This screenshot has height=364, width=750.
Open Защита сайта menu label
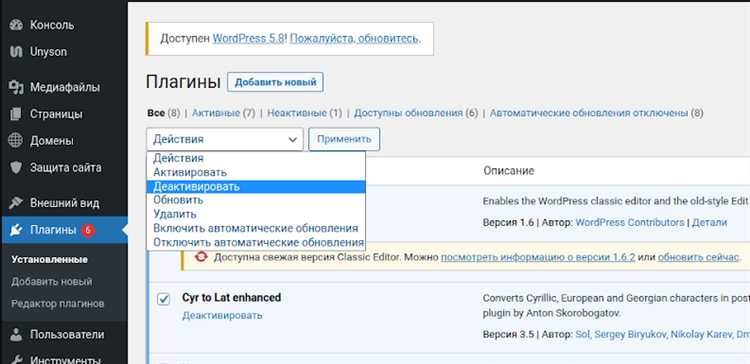pyautogui.click(x=66, y=168)
